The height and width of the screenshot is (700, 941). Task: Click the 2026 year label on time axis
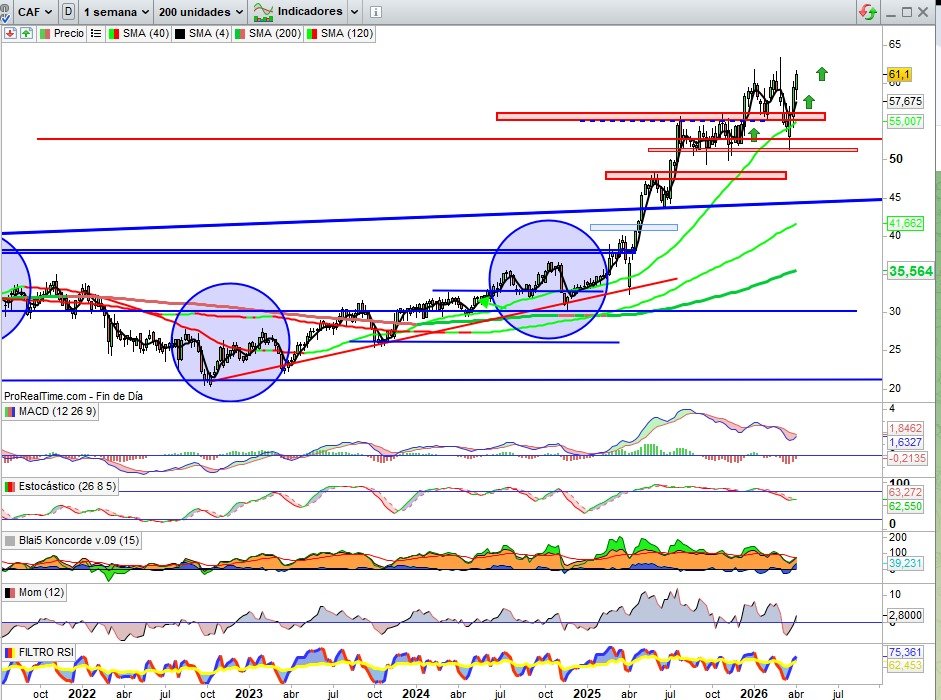point(754,693)
